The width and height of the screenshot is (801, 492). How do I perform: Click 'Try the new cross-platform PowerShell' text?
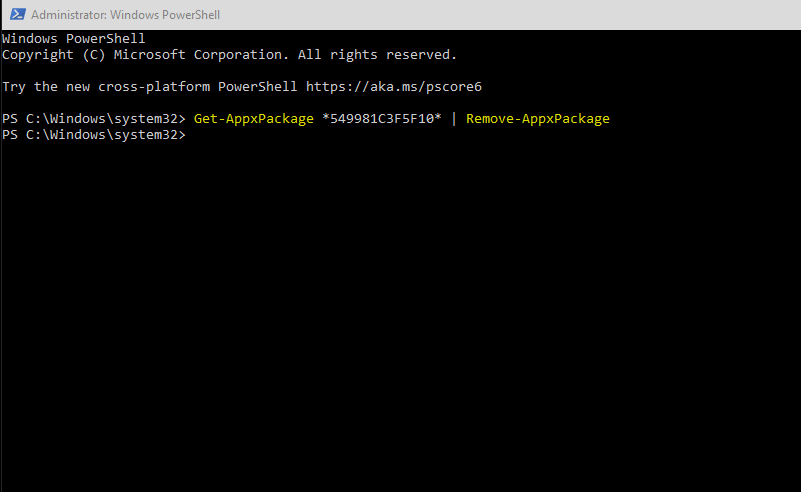pyautogui.click(x=150, y=87)
